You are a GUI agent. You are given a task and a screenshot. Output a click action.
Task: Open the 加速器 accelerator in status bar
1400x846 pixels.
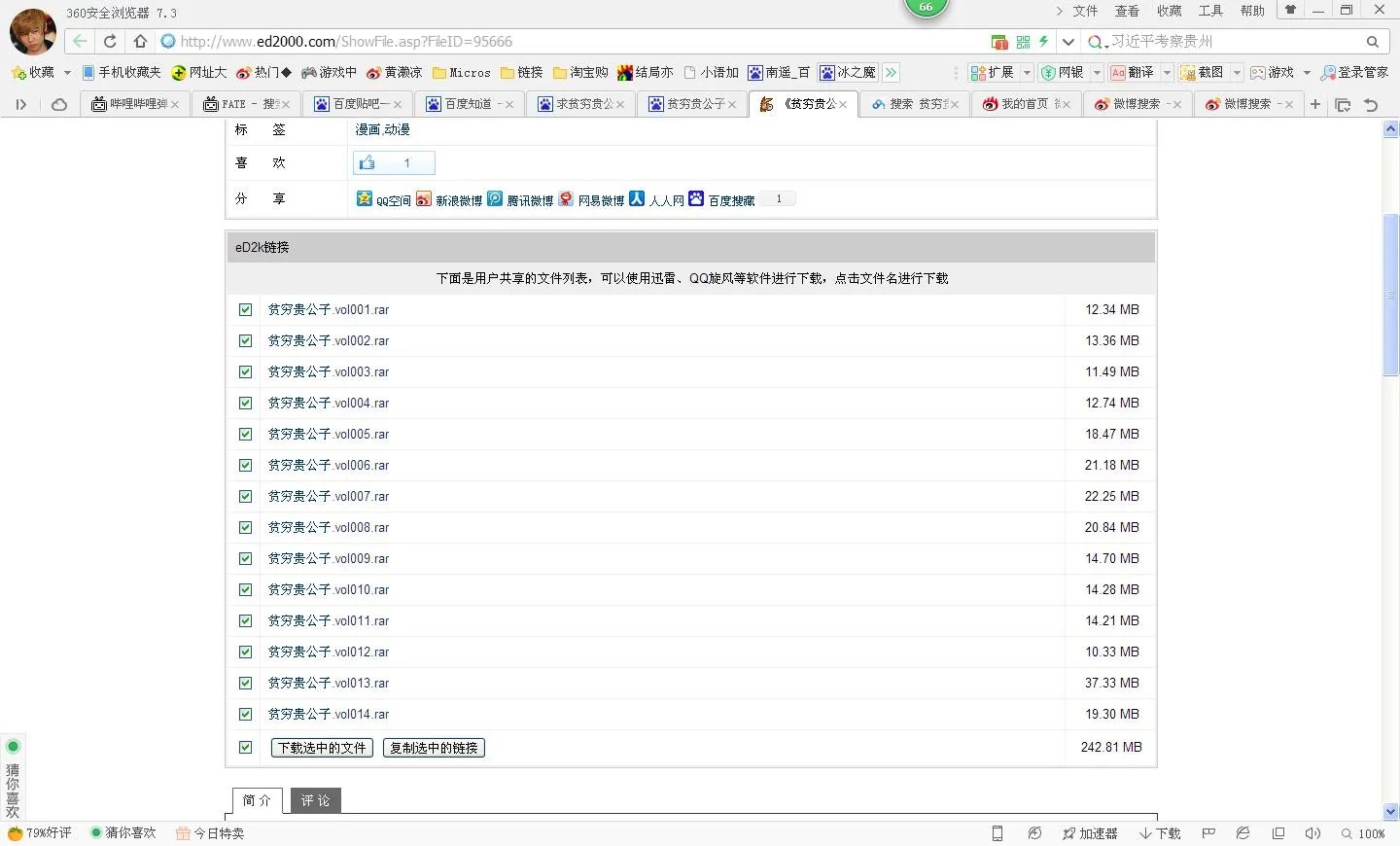(1092, 833)
